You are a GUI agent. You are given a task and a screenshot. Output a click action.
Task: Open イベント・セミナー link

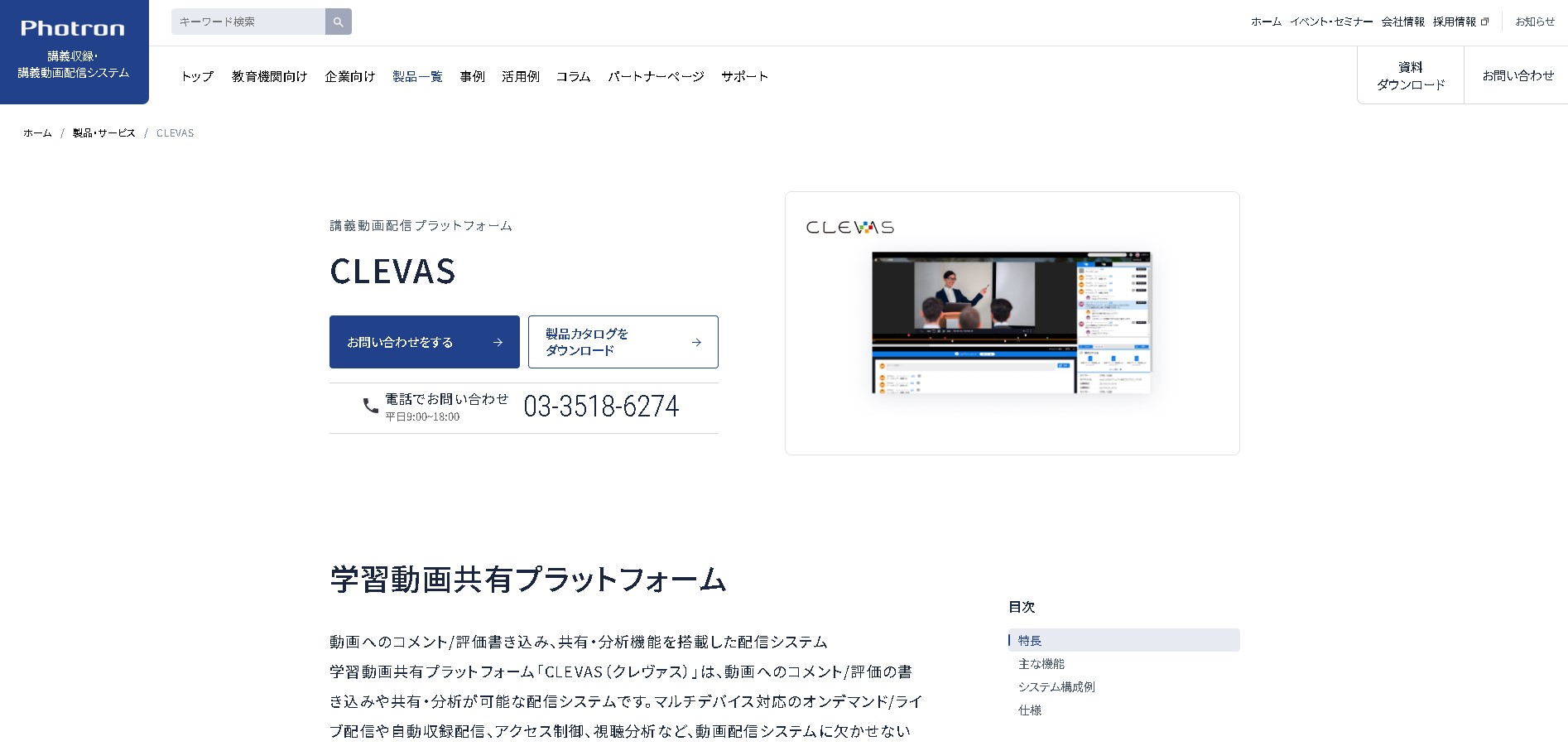pyautogui.click(x=1331, y=22)
